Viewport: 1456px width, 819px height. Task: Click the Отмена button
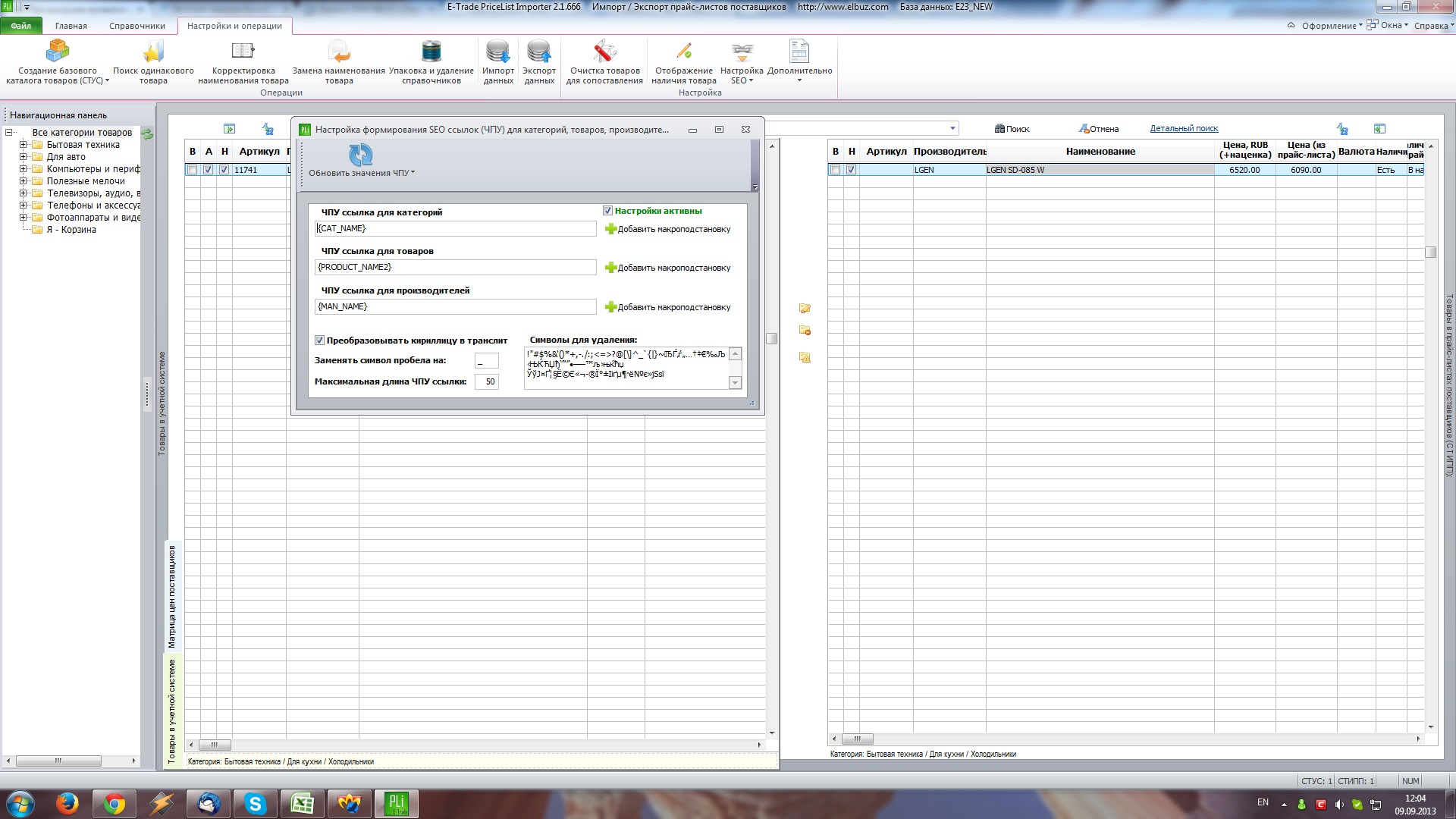tap(1099, 129)
